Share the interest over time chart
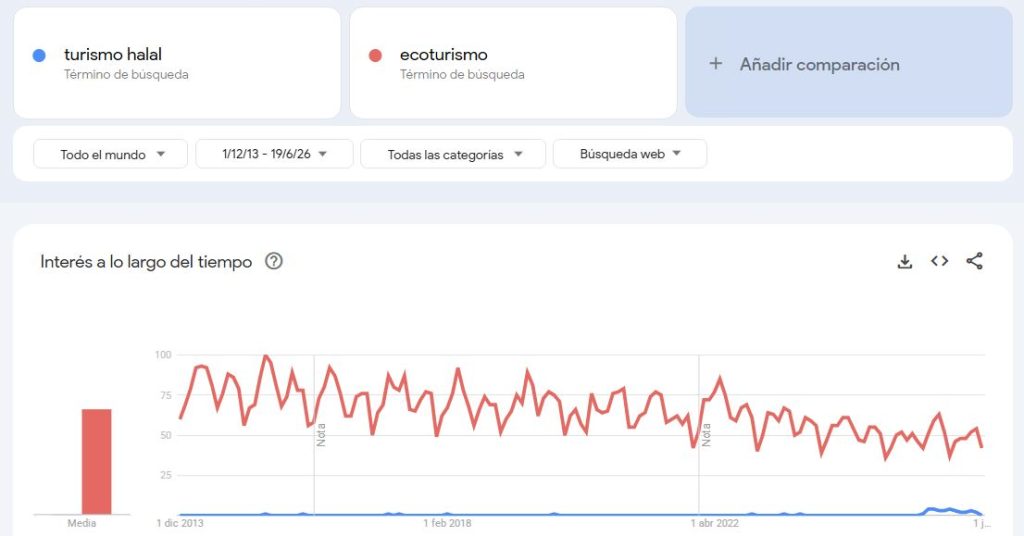Image resolution: width=1024 pixels, height=536 pixels. [974, 261]
